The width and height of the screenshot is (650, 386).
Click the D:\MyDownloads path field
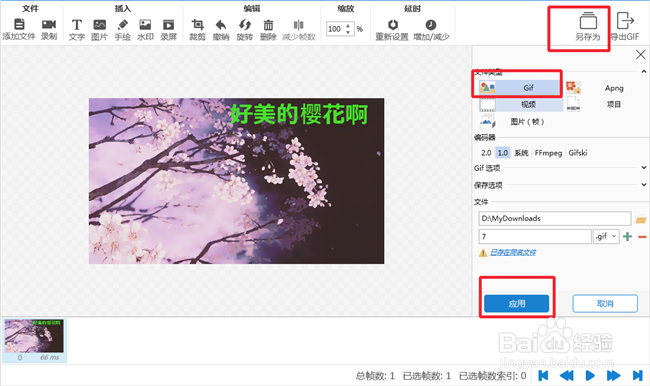tap(555, 218)
